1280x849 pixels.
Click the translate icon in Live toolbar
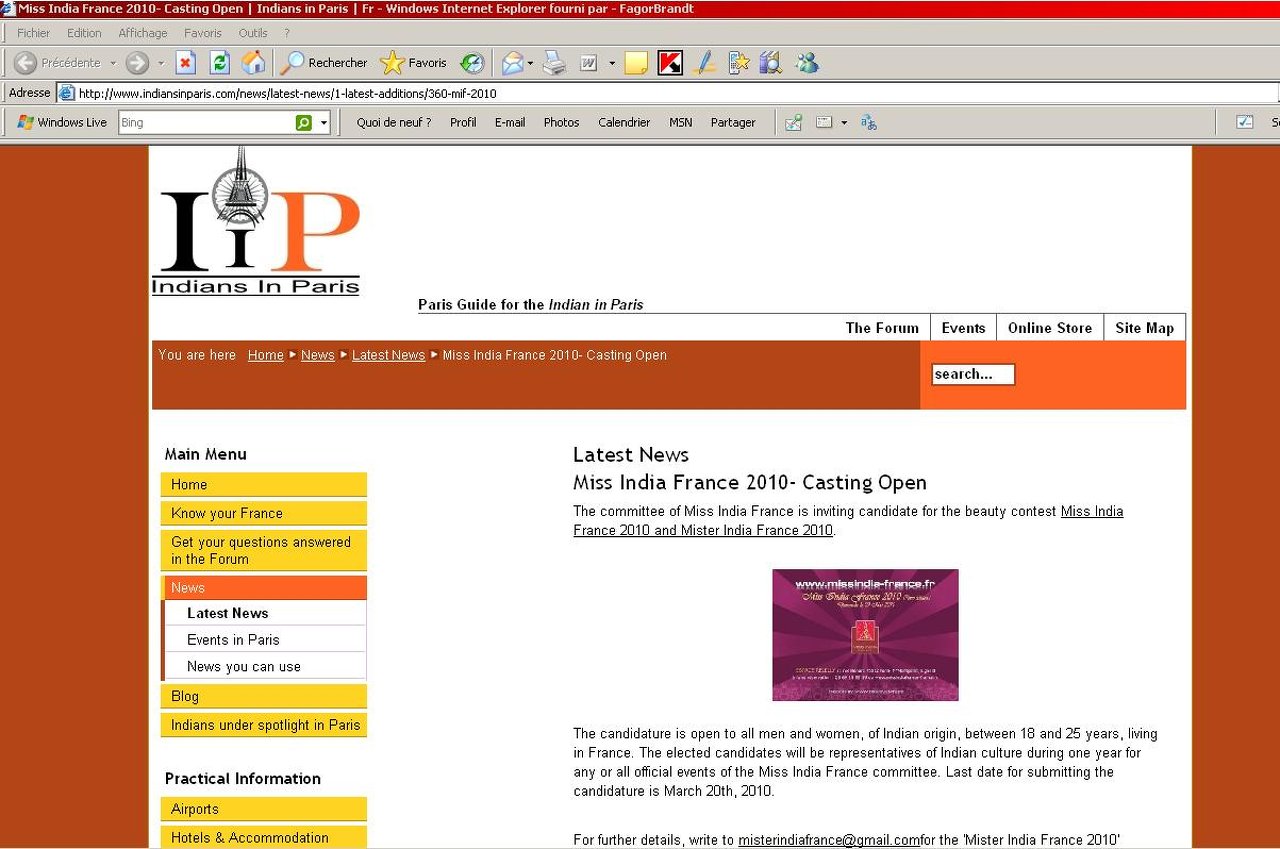point(868,123)
